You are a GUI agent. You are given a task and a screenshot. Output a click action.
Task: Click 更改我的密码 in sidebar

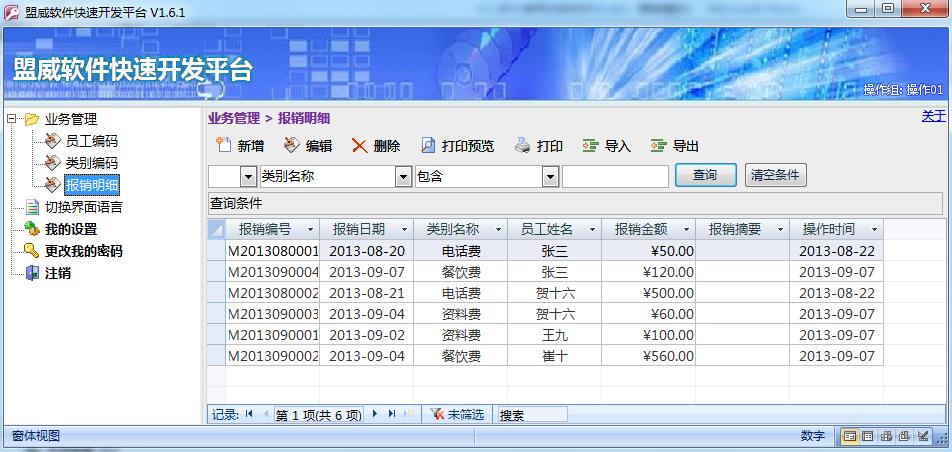point(84,251)
